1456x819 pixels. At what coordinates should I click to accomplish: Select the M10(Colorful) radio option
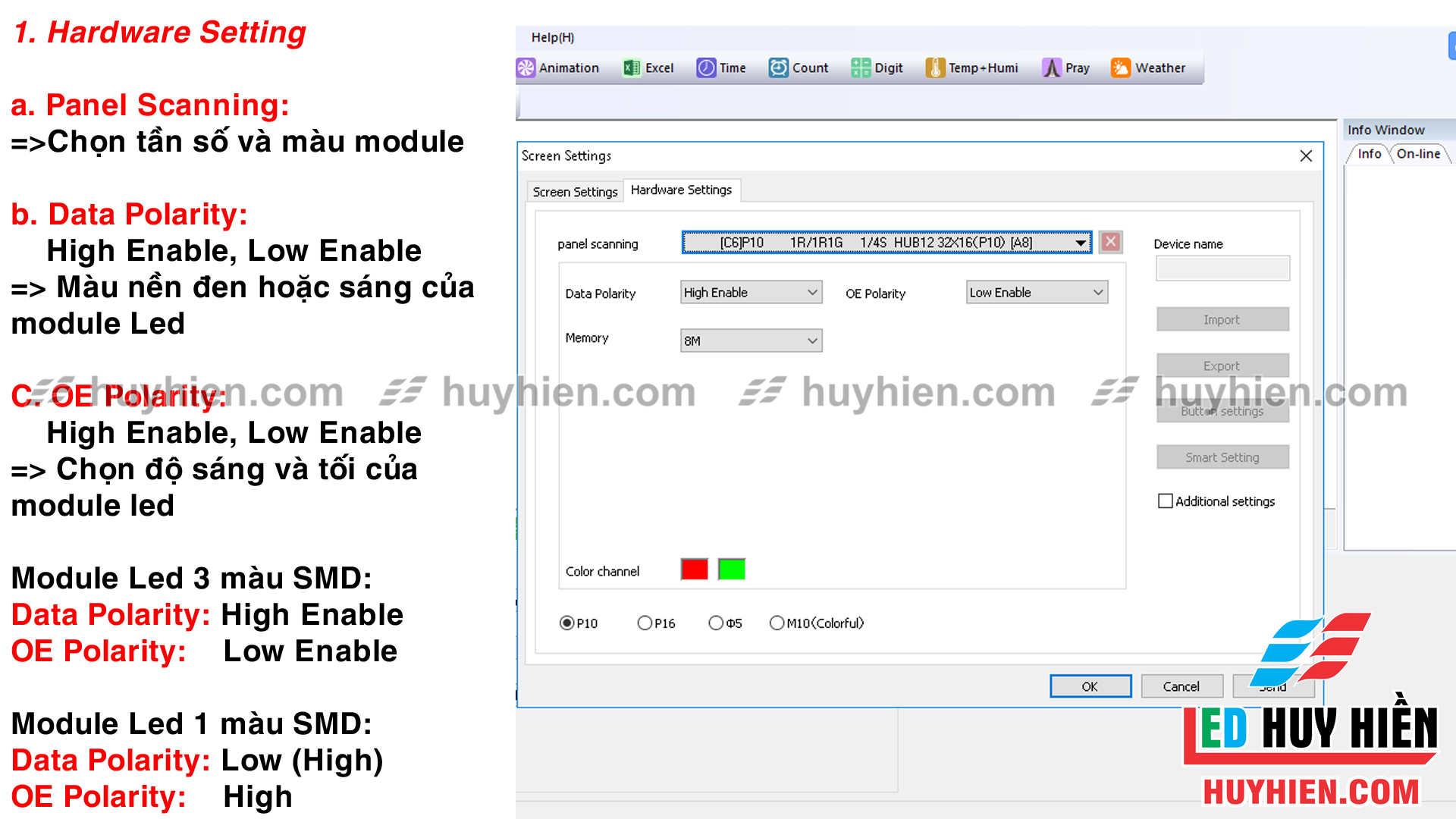(777, 623)
